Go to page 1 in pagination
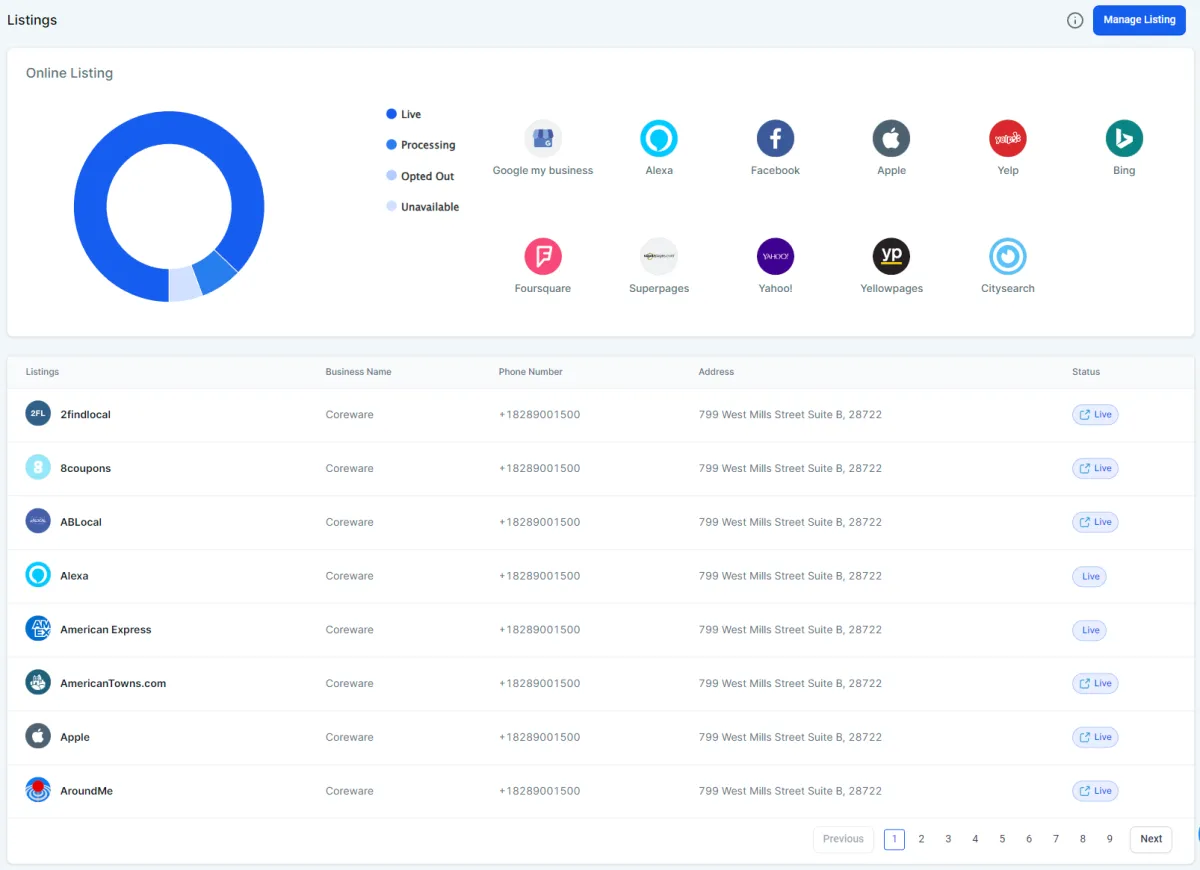 click(x=894, y=839)
